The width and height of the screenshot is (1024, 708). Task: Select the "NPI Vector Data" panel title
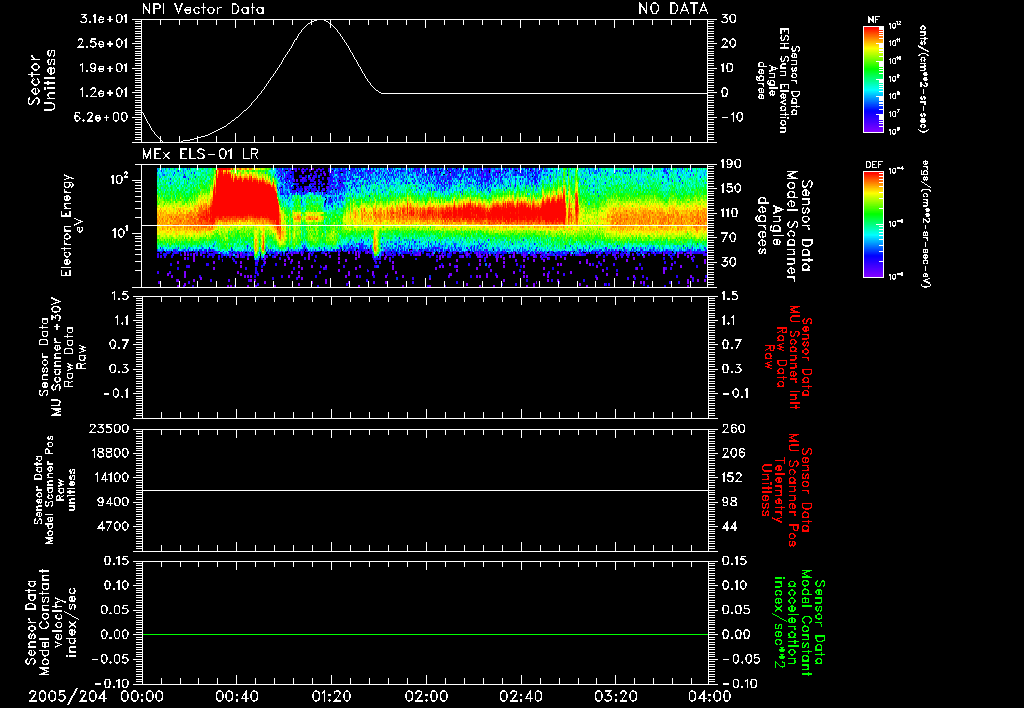[x=203, y=9]
